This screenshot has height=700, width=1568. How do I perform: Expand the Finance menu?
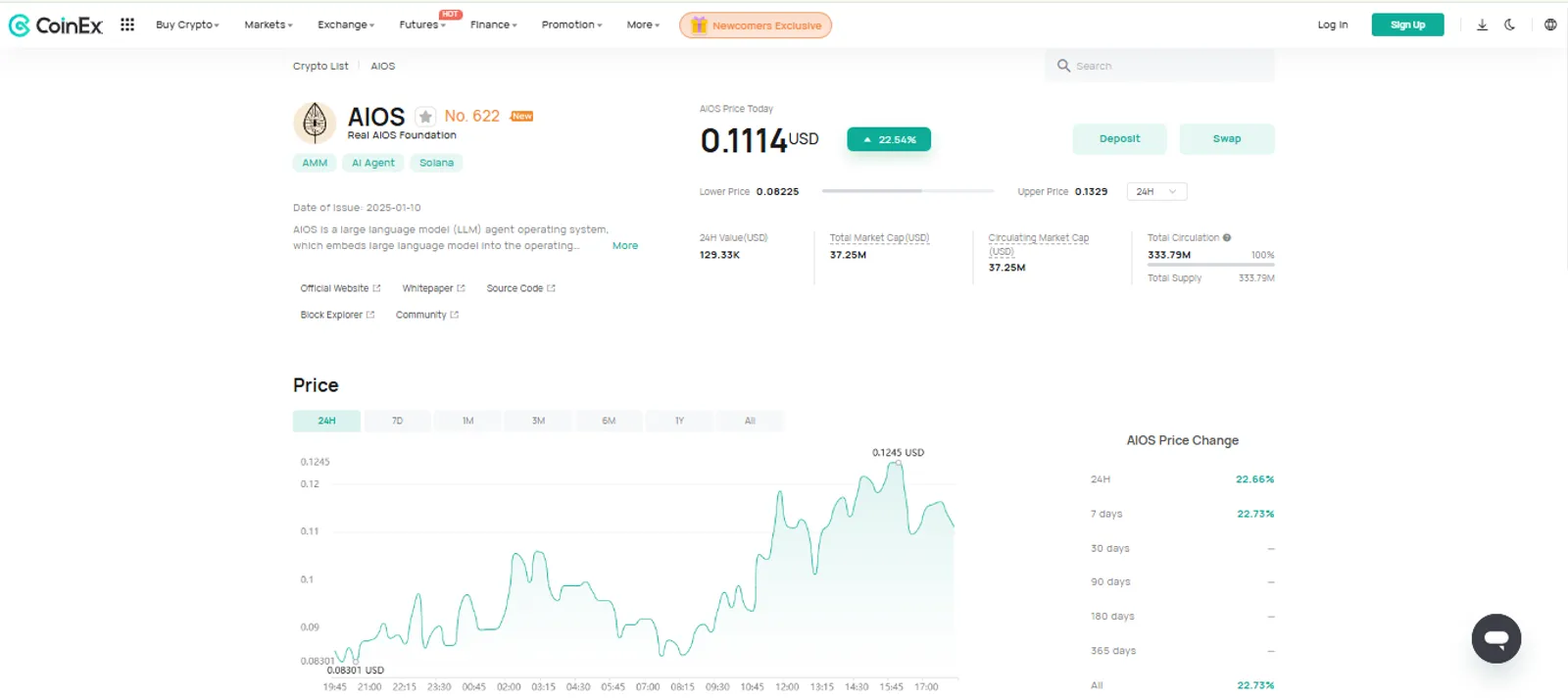coord(494,25)
